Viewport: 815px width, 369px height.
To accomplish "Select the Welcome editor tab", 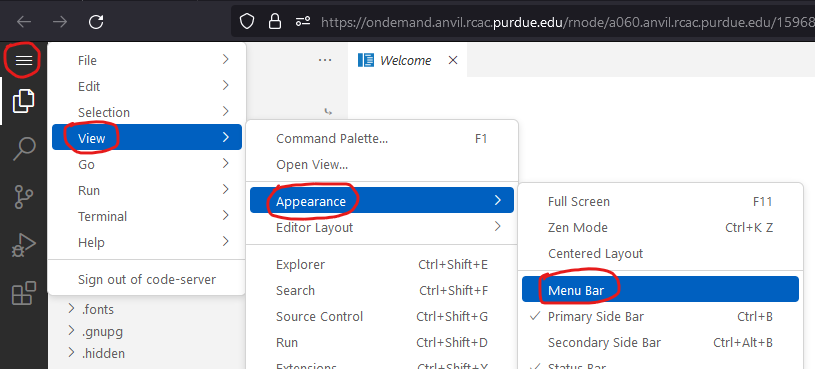I will click(408, 60).
